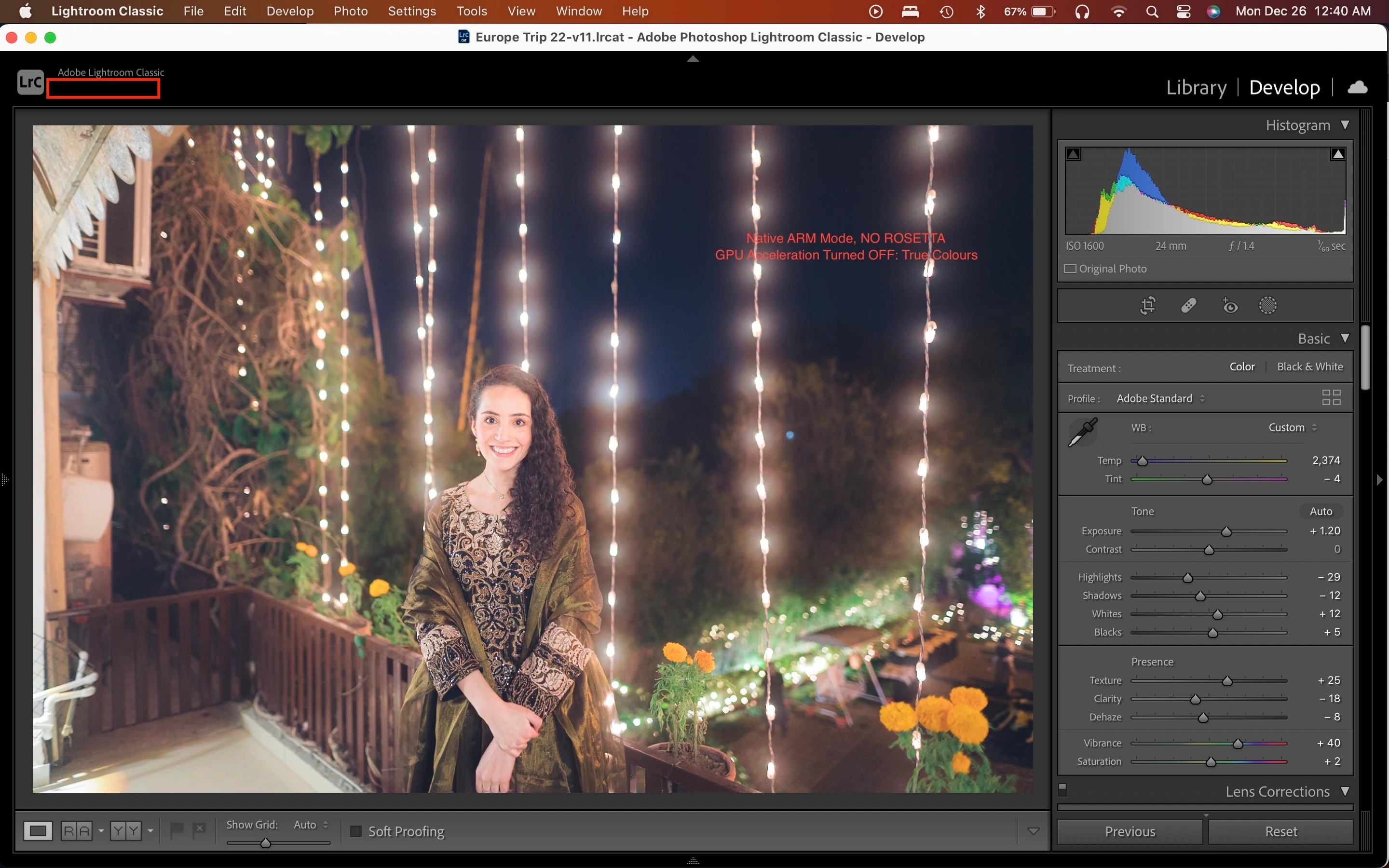Enable the Soft Proofing checkbox
1389x868 pixels.
(356, 831)
